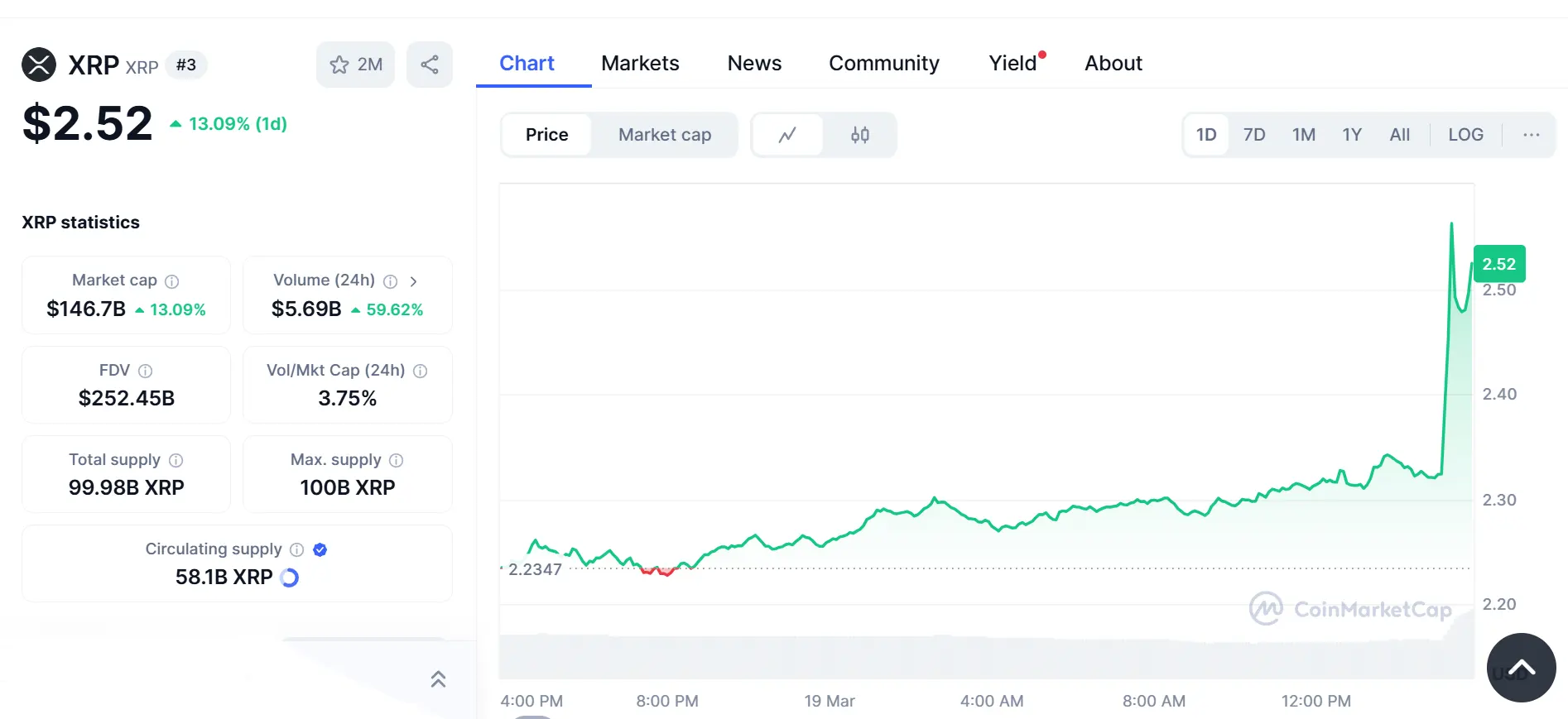This screenshot has height=719, width=1568.
Task: Open the News tab
Action: click(754, 63)
